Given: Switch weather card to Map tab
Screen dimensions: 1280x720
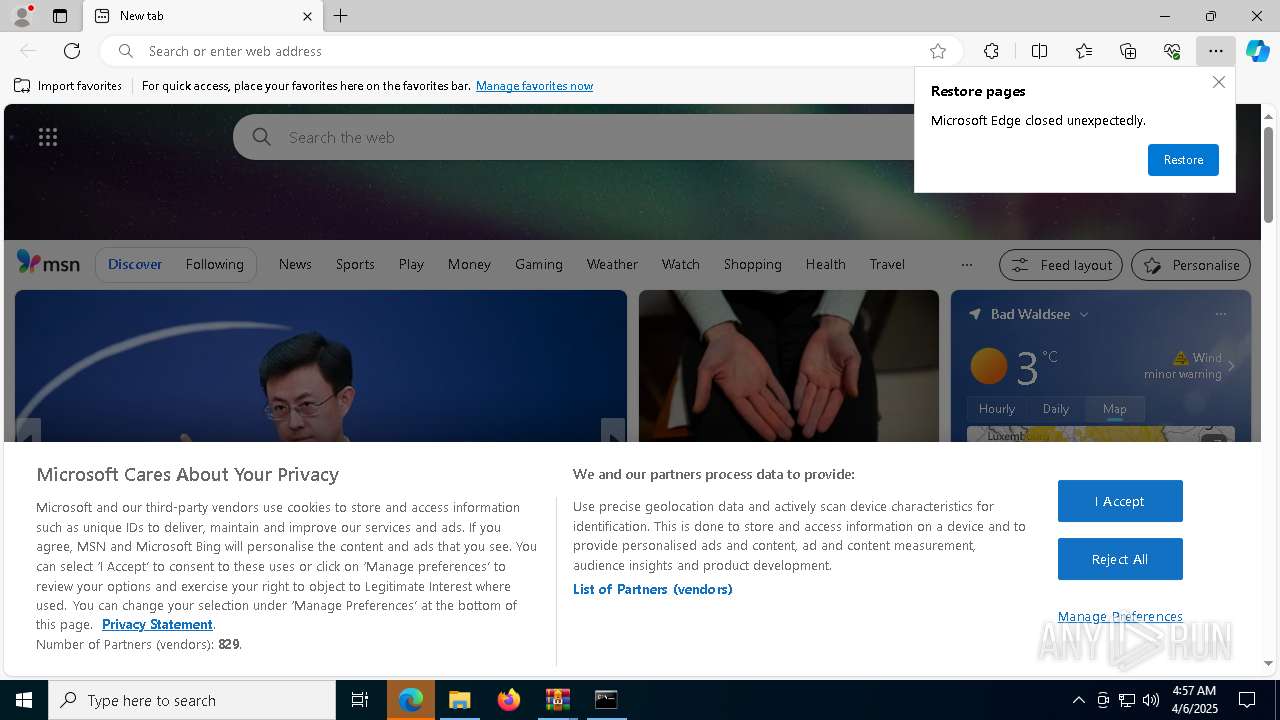Looking at the screenshot, I should 1114,409.
